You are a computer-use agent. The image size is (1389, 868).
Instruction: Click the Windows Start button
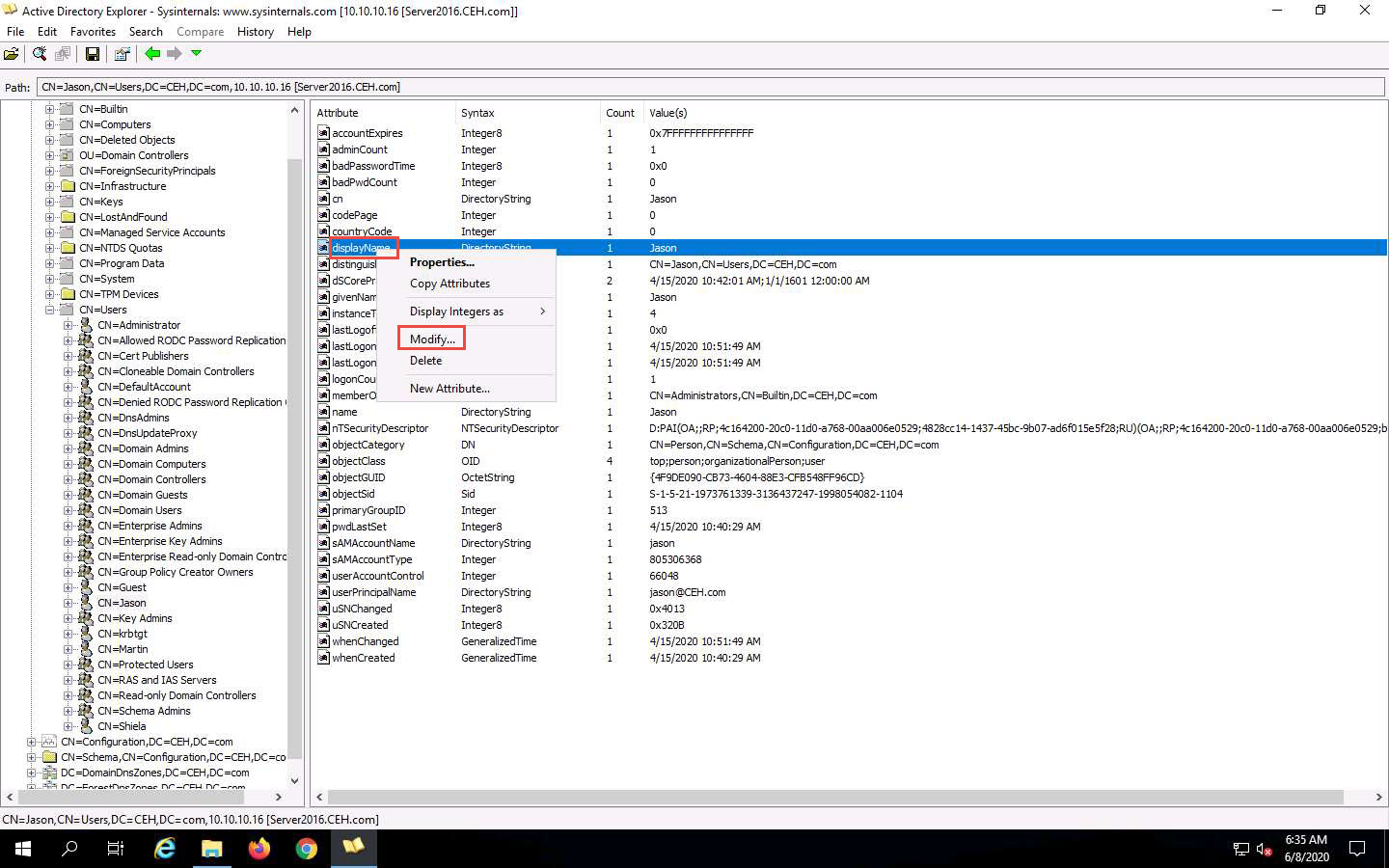click(23, 849)
